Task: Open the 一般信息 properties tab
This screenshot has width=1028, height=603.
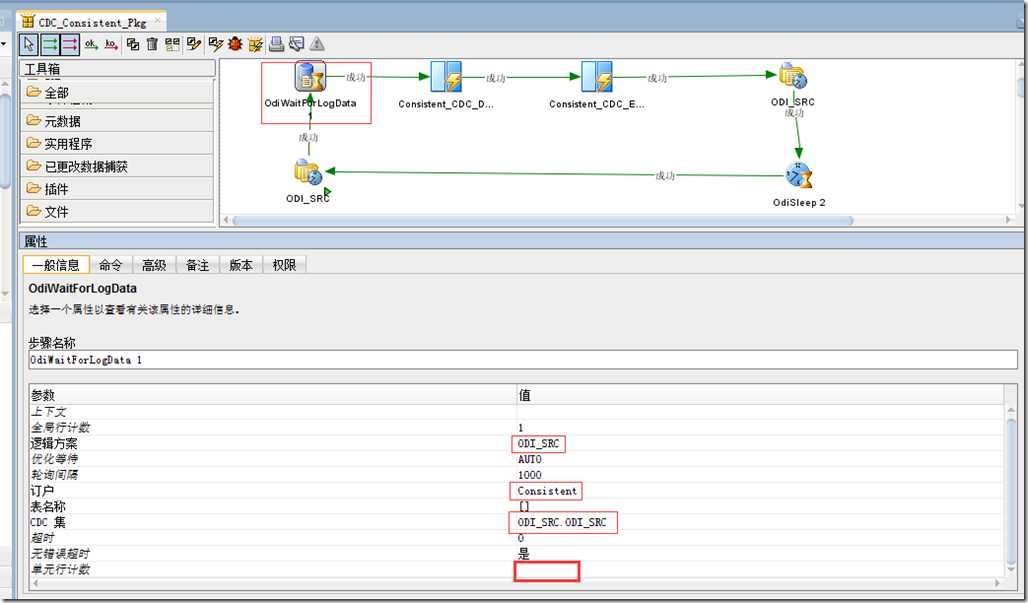Action: coord(56,265)
